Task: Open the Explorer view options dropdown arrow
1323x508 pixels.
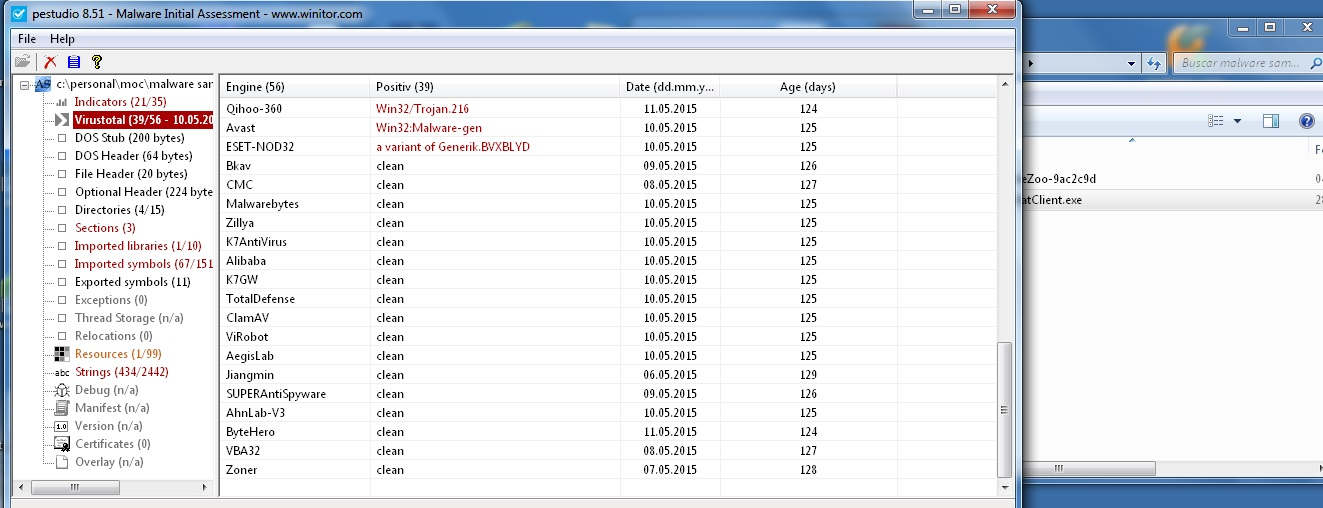Action: pos(1237,121)
